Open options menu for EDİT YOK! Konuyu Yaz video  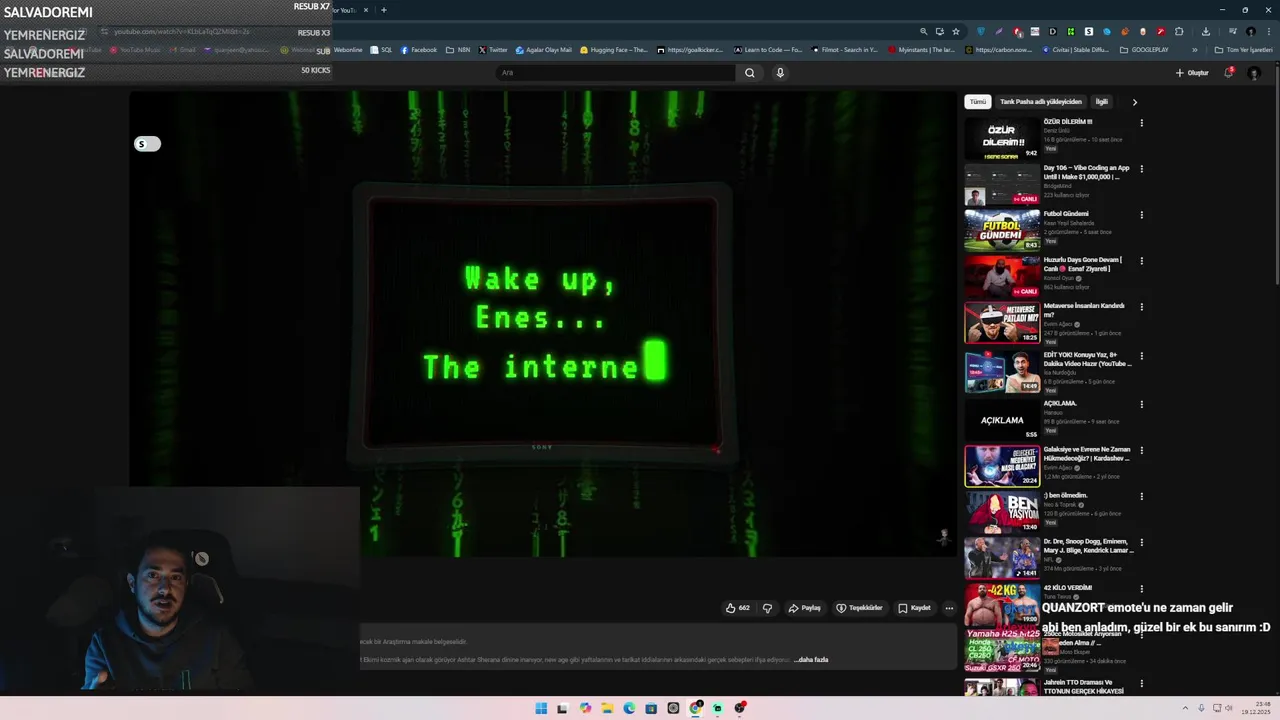click(1141, 356)
